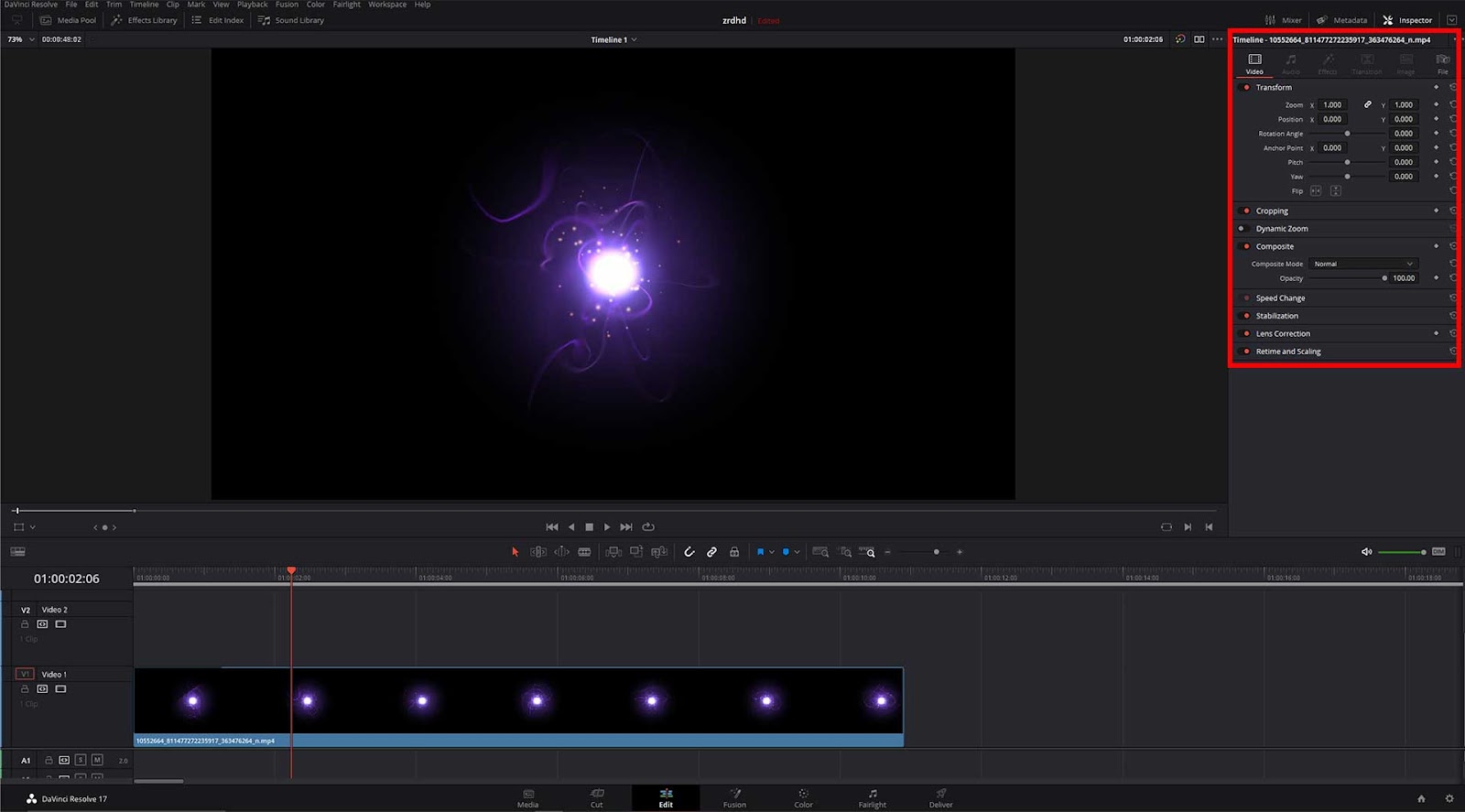Toggle the Stabilization enable switch
Screen dimensions: 1465x812
[x=1244, y=316]
